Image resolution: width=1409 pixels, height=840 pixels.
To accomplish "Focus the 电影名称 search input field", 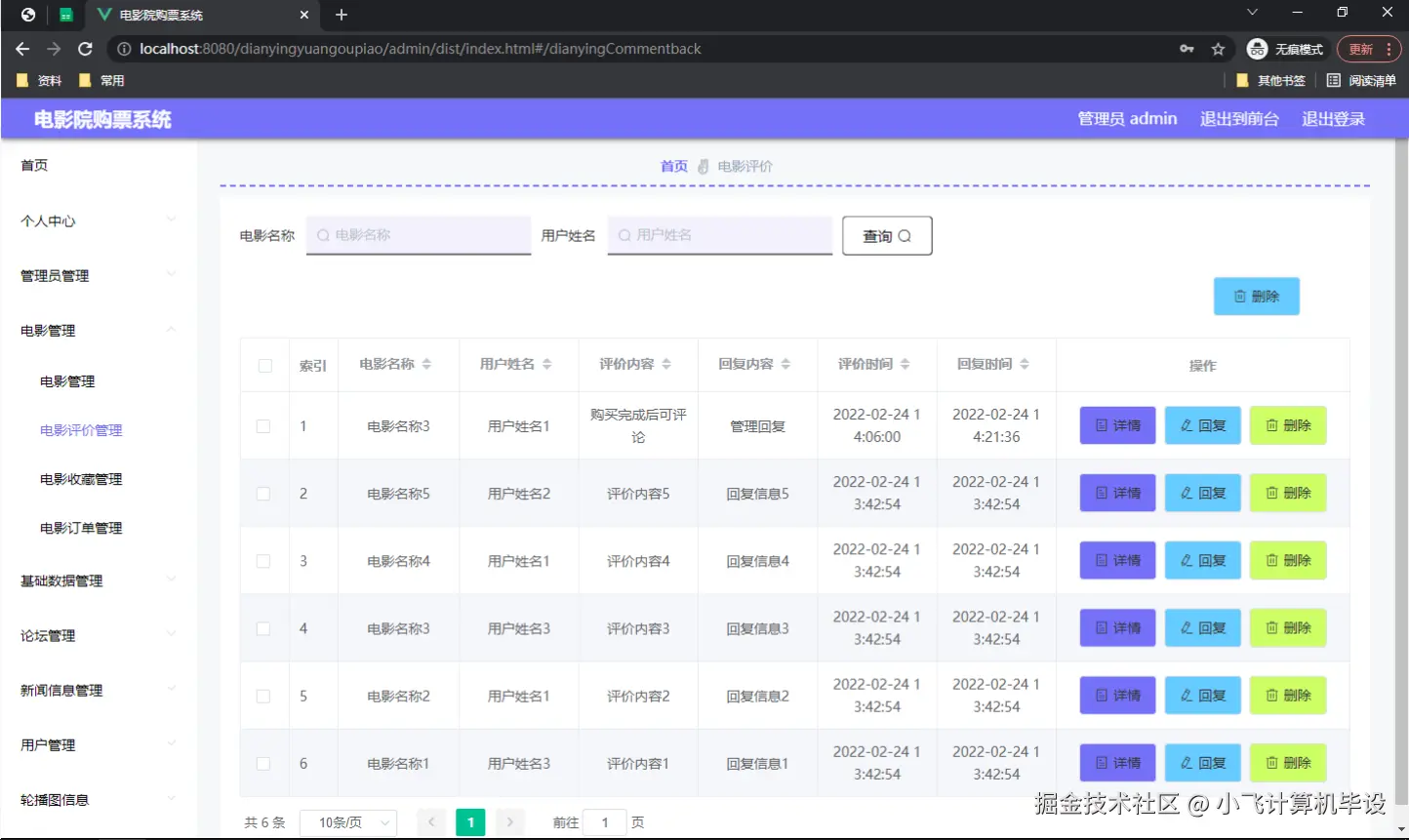I will pyautogui.click(x=419, y=235).
